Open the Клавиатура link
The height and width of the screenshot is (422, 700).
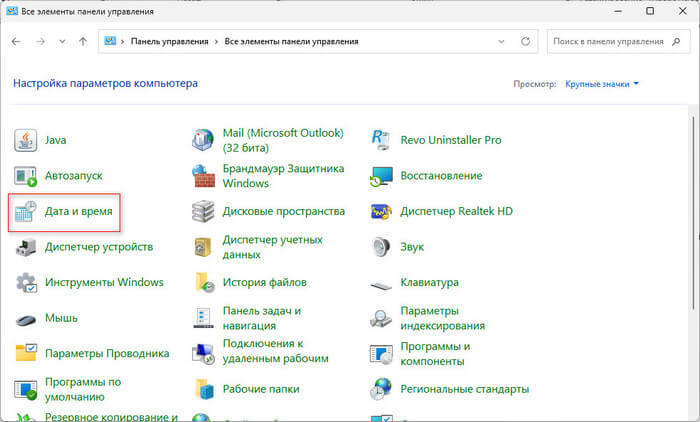coord(429,283)
